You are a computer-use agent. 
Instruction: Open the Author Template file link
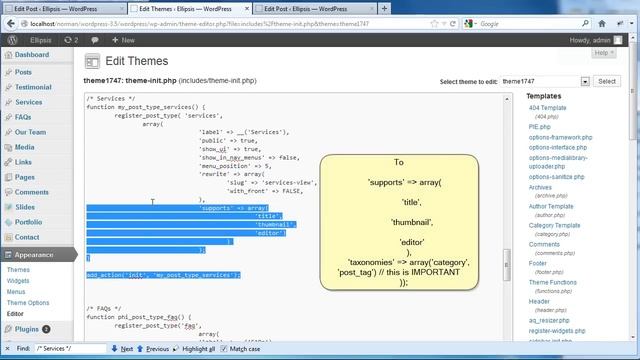(551, 207)
